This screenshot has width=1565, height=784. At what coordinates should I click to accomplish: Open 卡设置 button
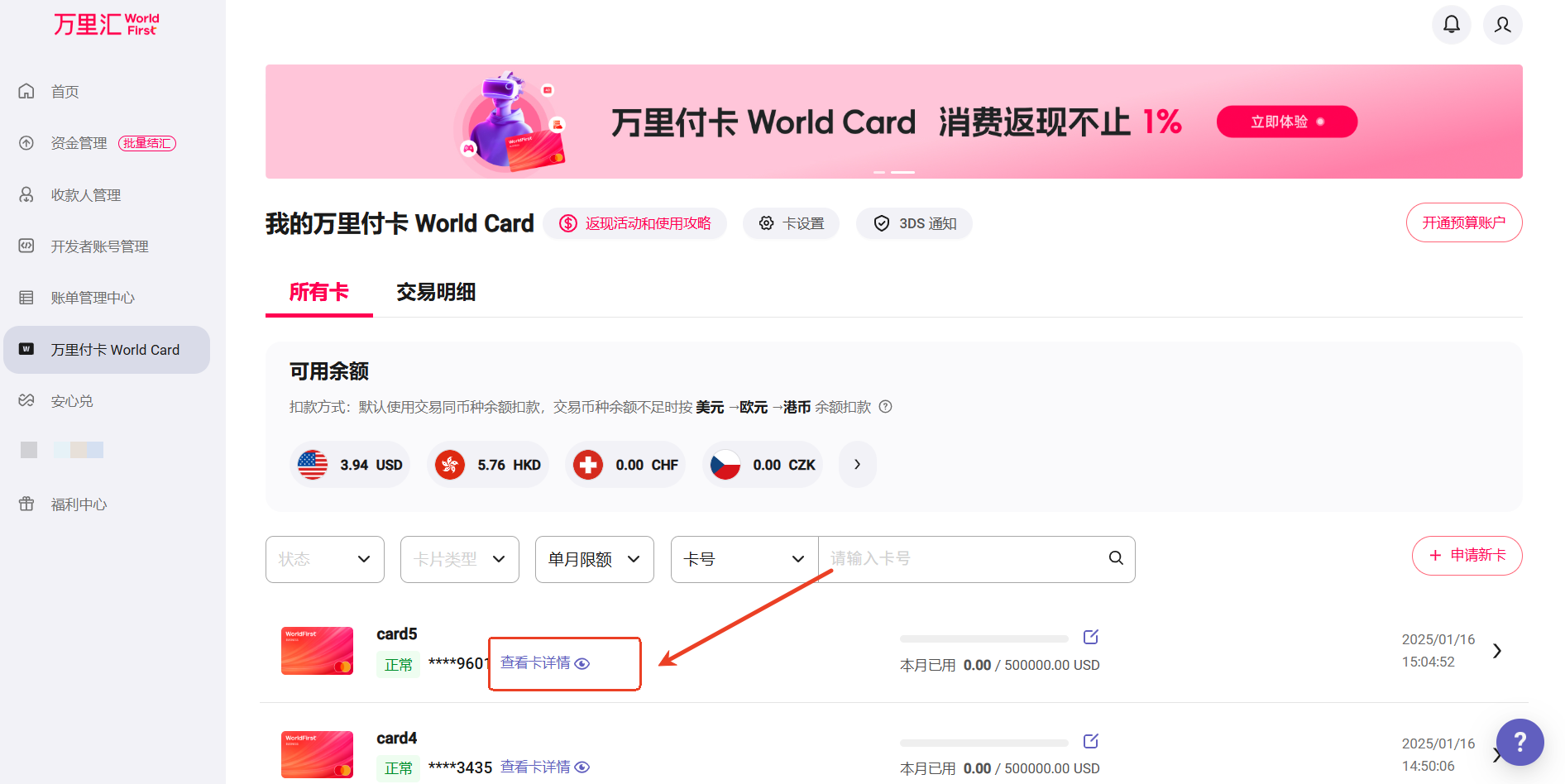[791, 223]
